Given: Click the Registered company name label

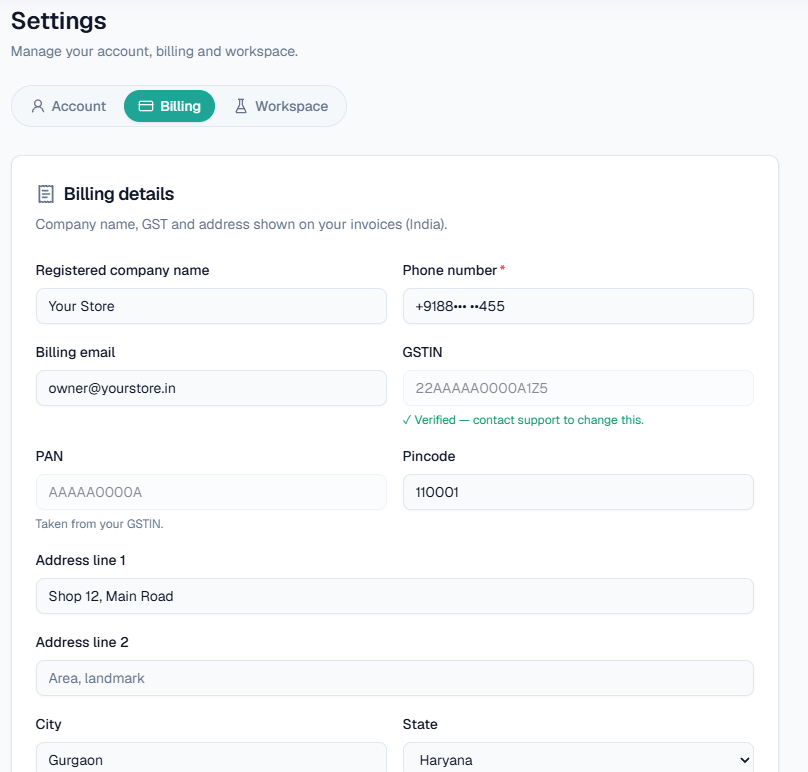Looking at the screenshot, I should pyautogui.click(x=123, y=271).
